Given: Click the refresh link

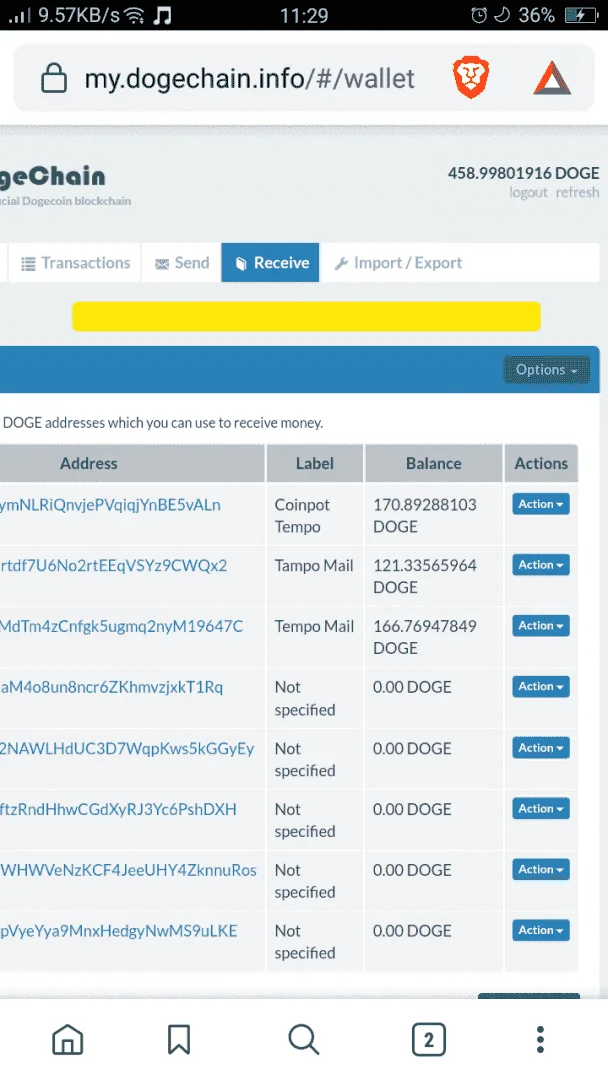Looking at the screenshot, I should [577, 192].
